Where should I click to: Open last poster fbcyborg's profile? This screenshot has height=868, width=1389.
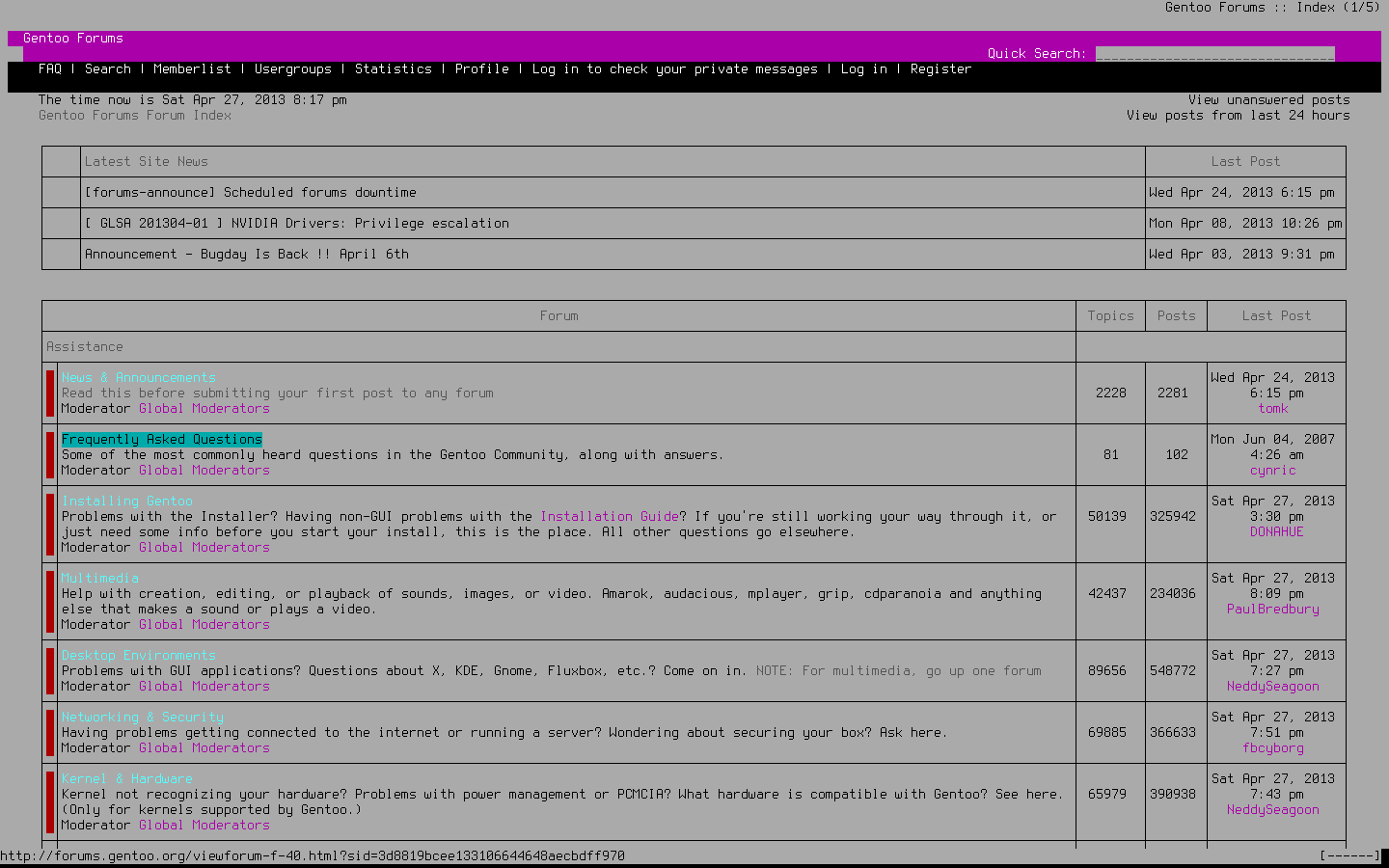[x=1273, y=747]
